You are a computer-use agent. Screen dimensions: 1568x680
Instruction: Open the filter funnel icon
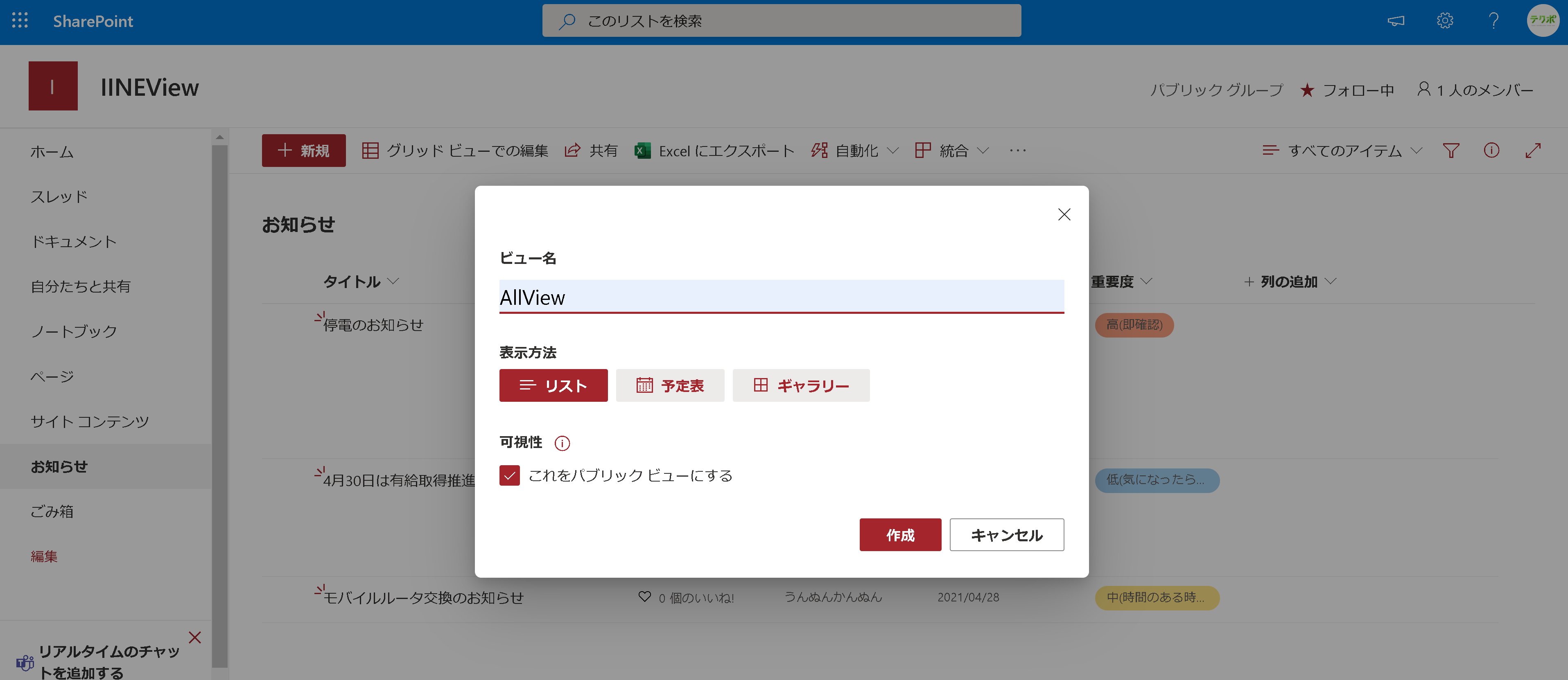pyautogui.click(x=1451, y=150)
